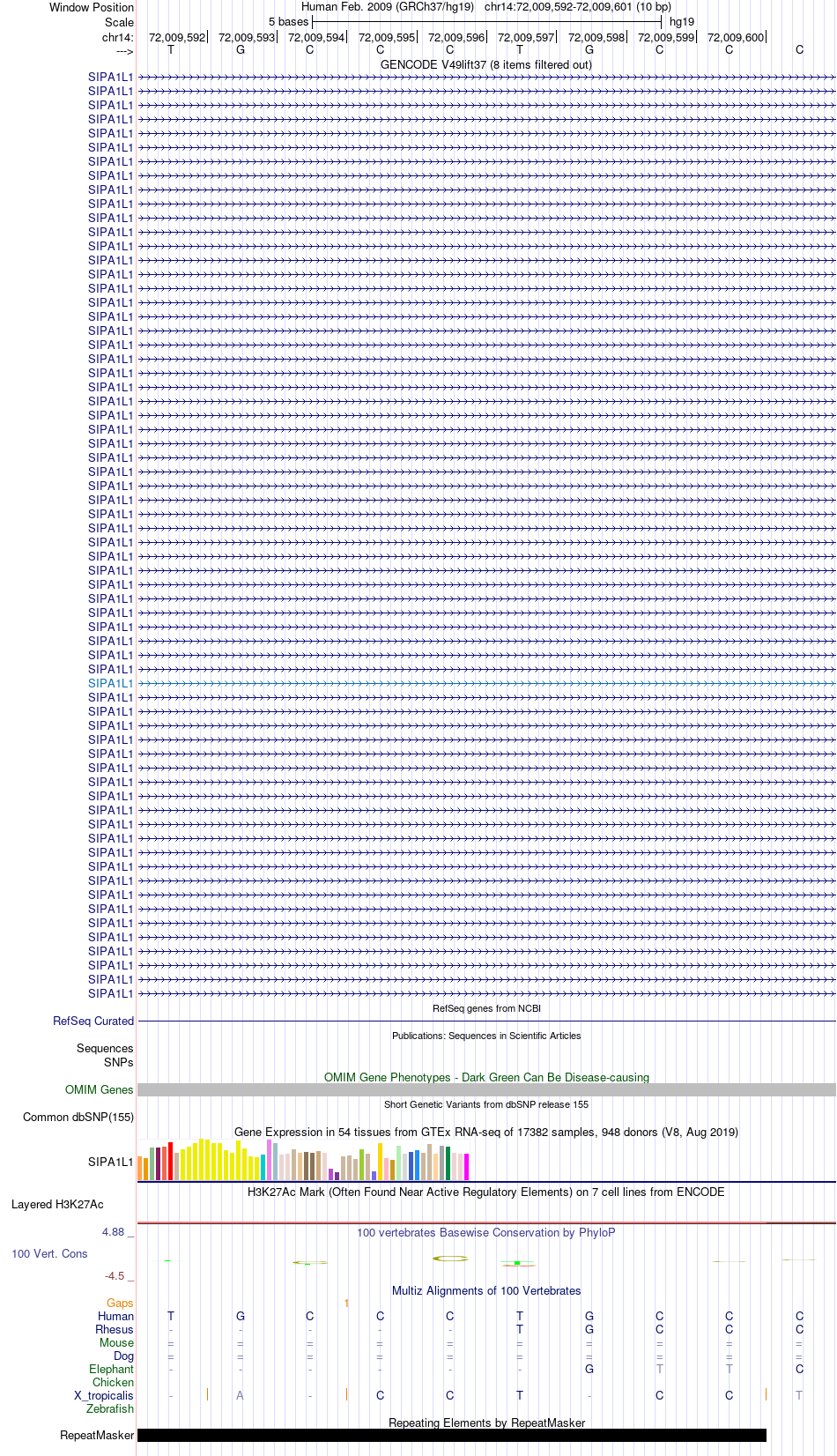Click the 'Zebrafish' species label

[x=110, y=1408]
